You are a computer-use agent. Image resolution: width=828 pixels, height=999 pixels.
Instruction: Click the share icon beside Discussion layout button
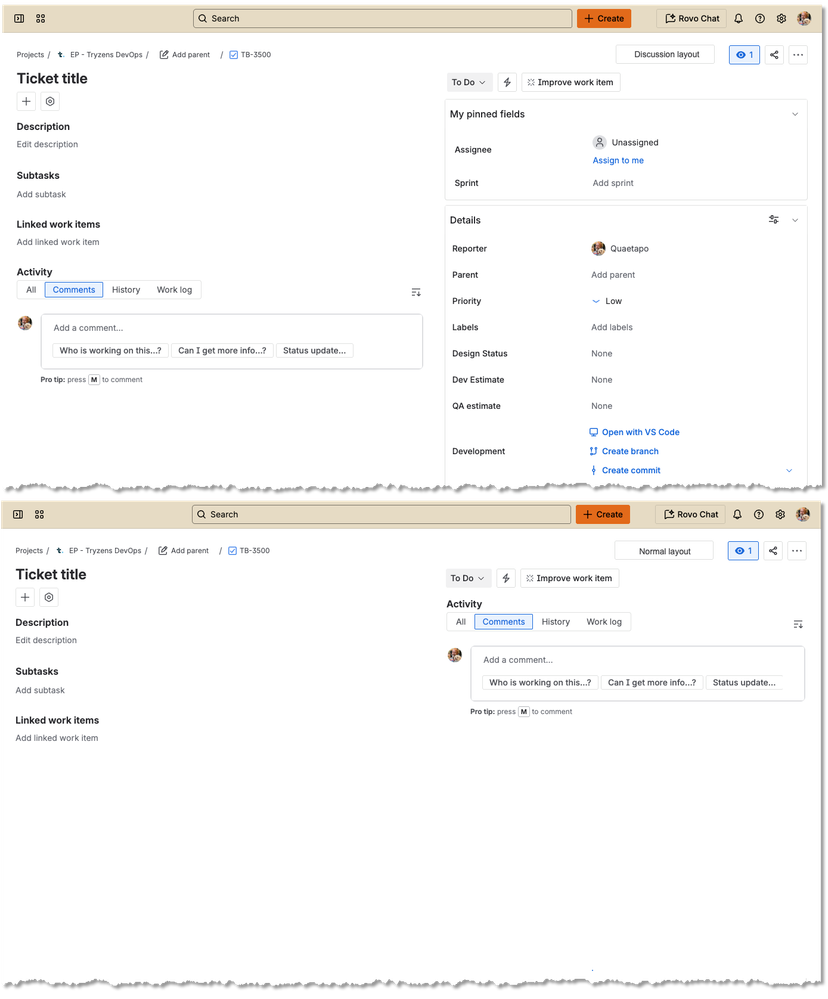coord(773,55)
